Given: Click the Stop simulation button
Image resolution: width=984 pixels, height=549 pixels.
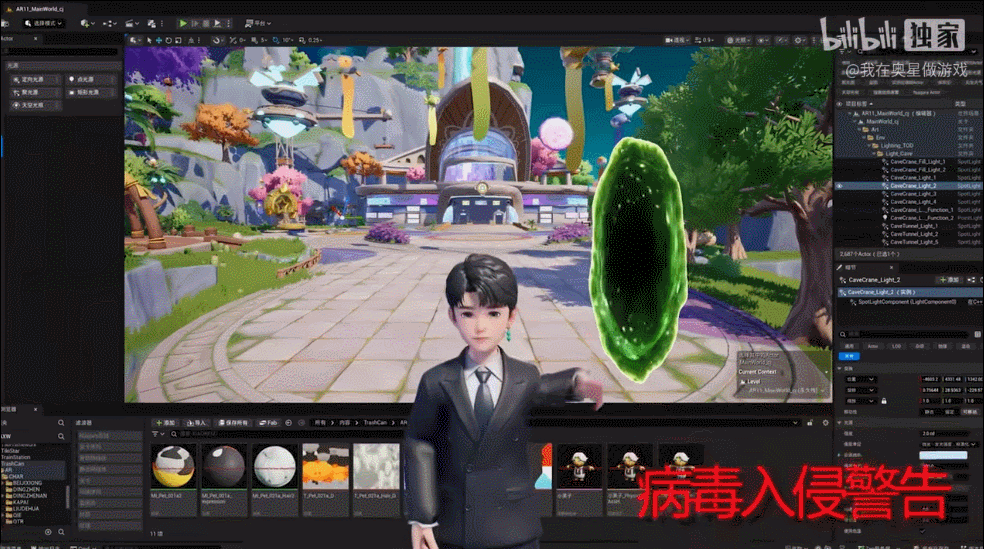Looking at the screenshot, I should [x=207, y=22].
